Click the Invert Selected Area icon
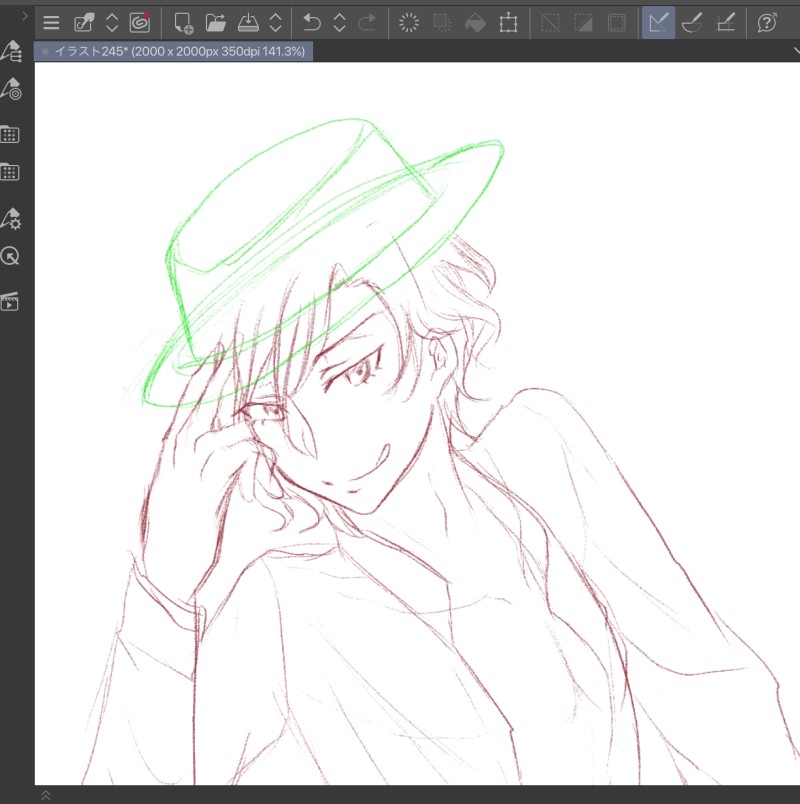 pyautogui.click(x=584, y=23)
